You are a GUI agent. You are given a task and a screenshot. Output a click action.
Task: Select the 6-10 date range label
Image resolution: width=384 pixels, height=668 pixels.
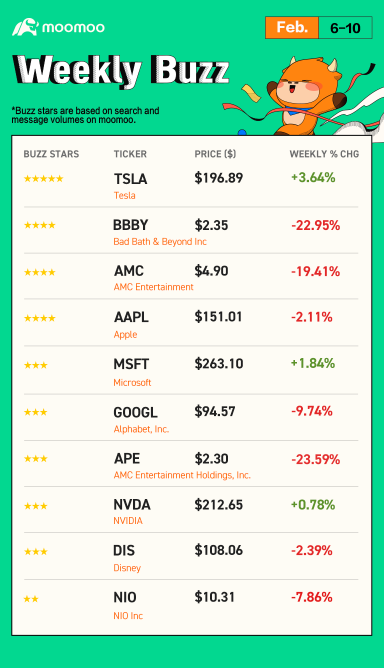pos(345,28)
